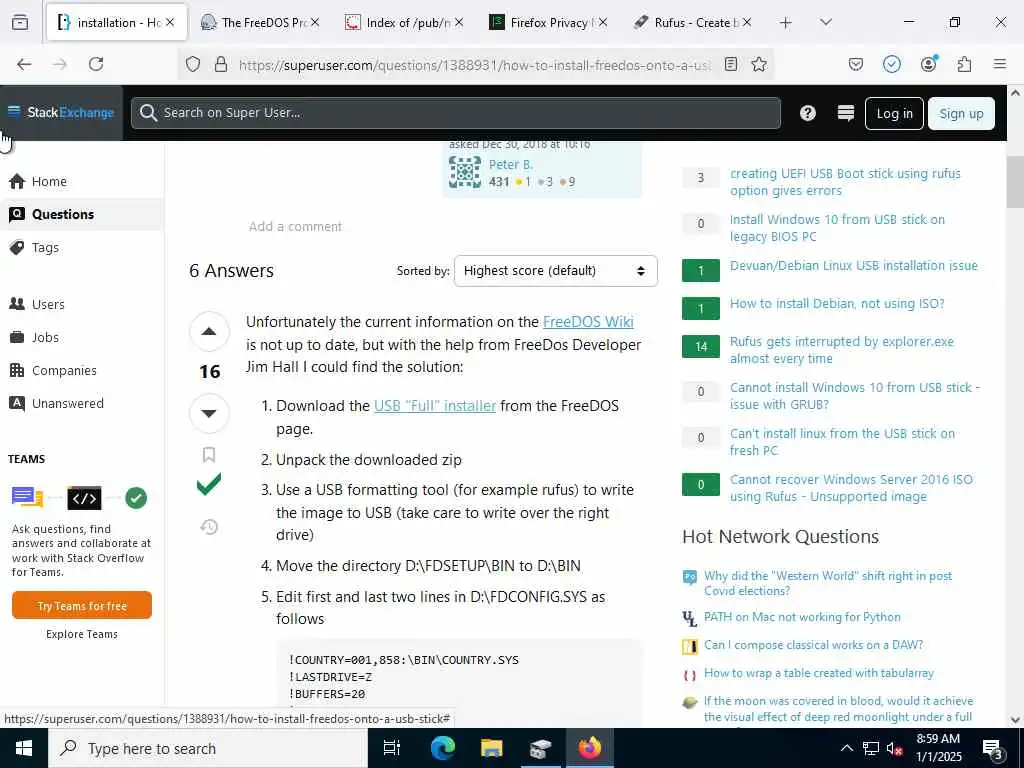Click the Stack Exchange logo
The height and width of the screenshot is (768, 1024).
61,112
